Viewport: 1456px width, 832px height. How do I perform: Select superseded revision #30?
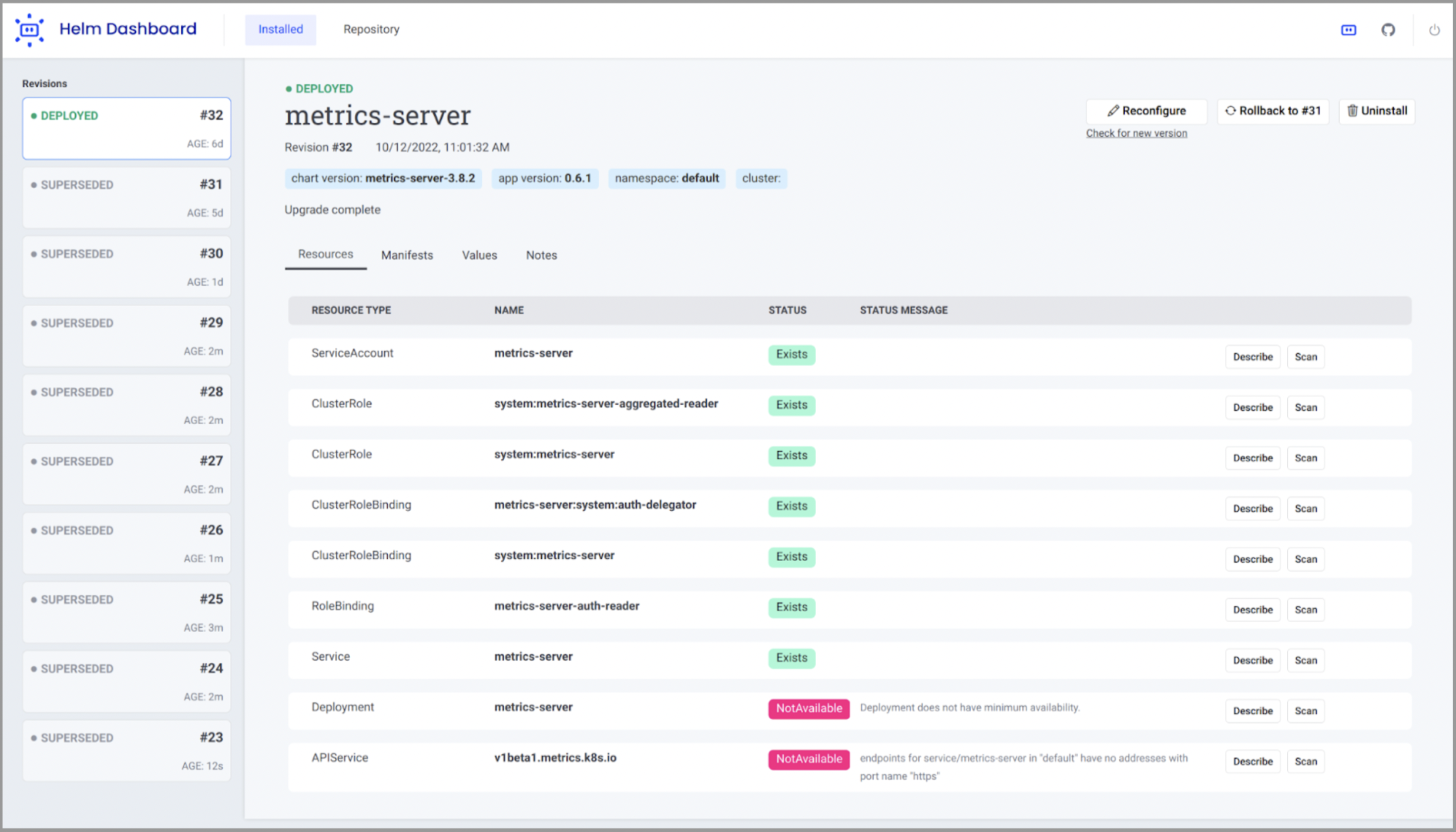[x=126, y=267]
